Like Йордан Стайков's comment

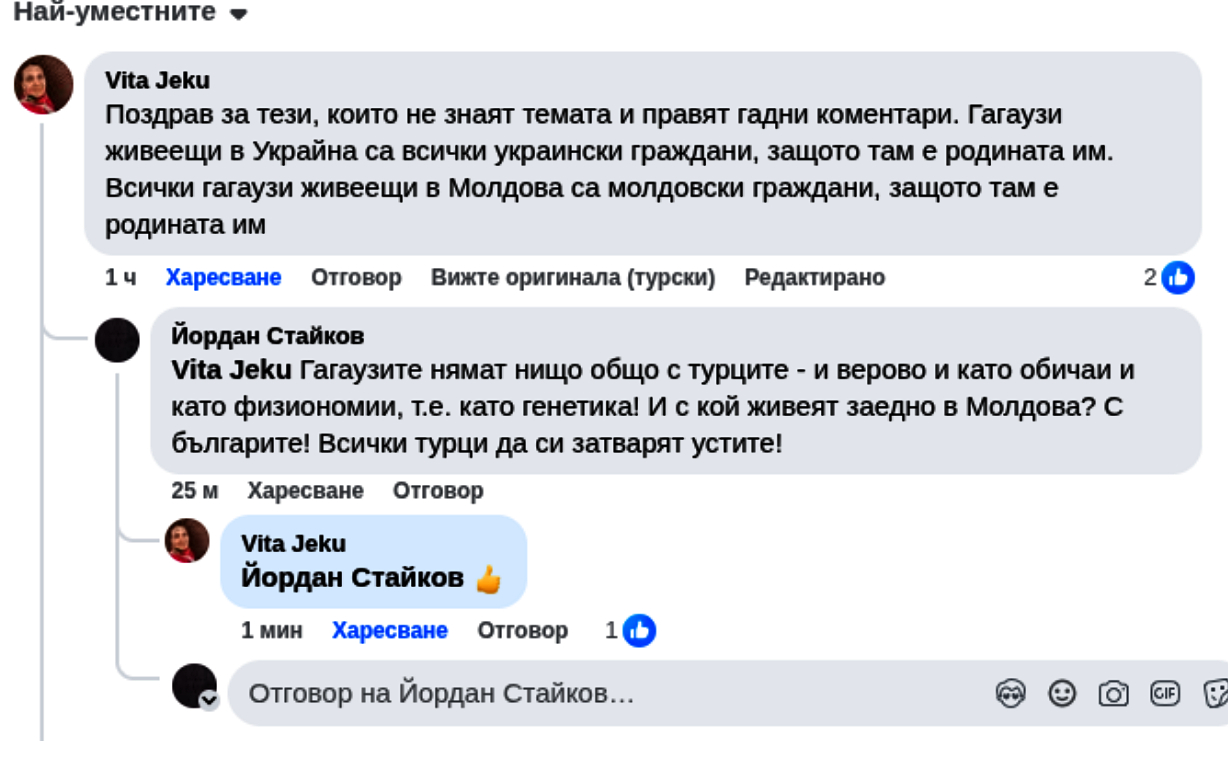306,491
